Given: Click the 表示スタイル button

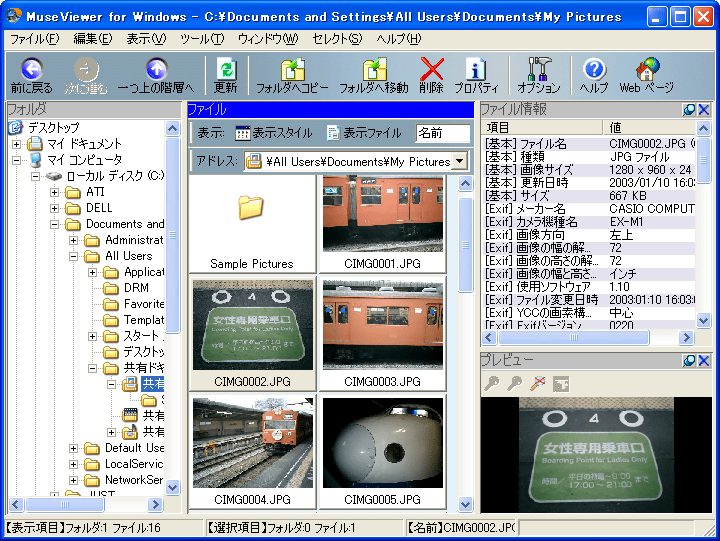Looking at the screenshot, I should pos(273,133).
